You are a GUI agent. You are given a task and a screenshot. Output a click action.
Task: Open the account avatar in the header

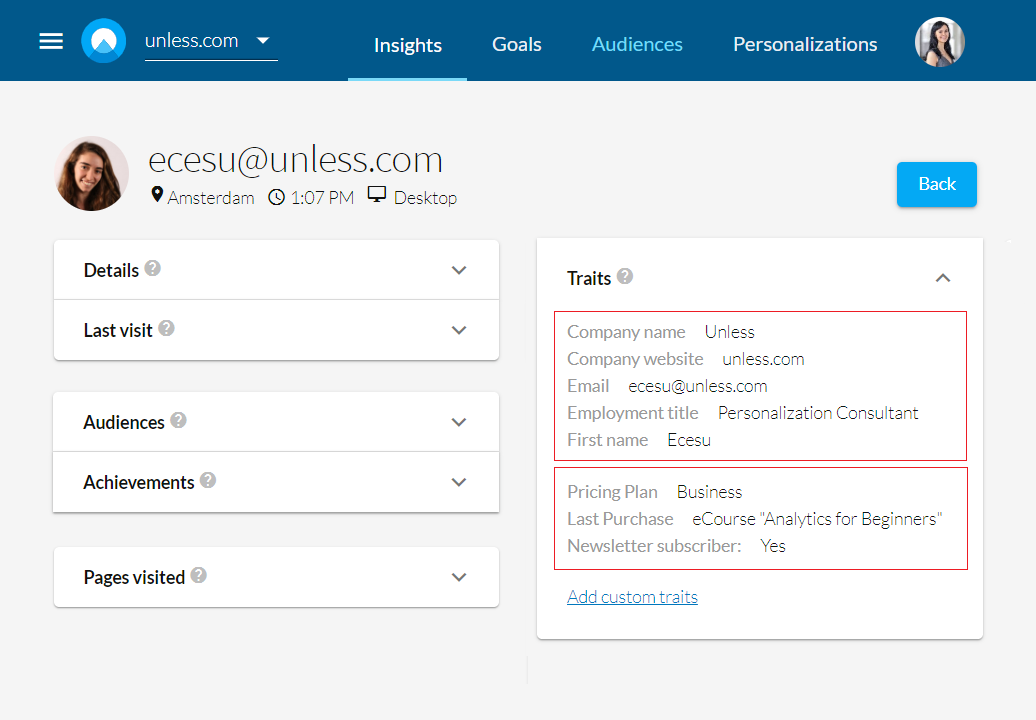tap(940, 42)
